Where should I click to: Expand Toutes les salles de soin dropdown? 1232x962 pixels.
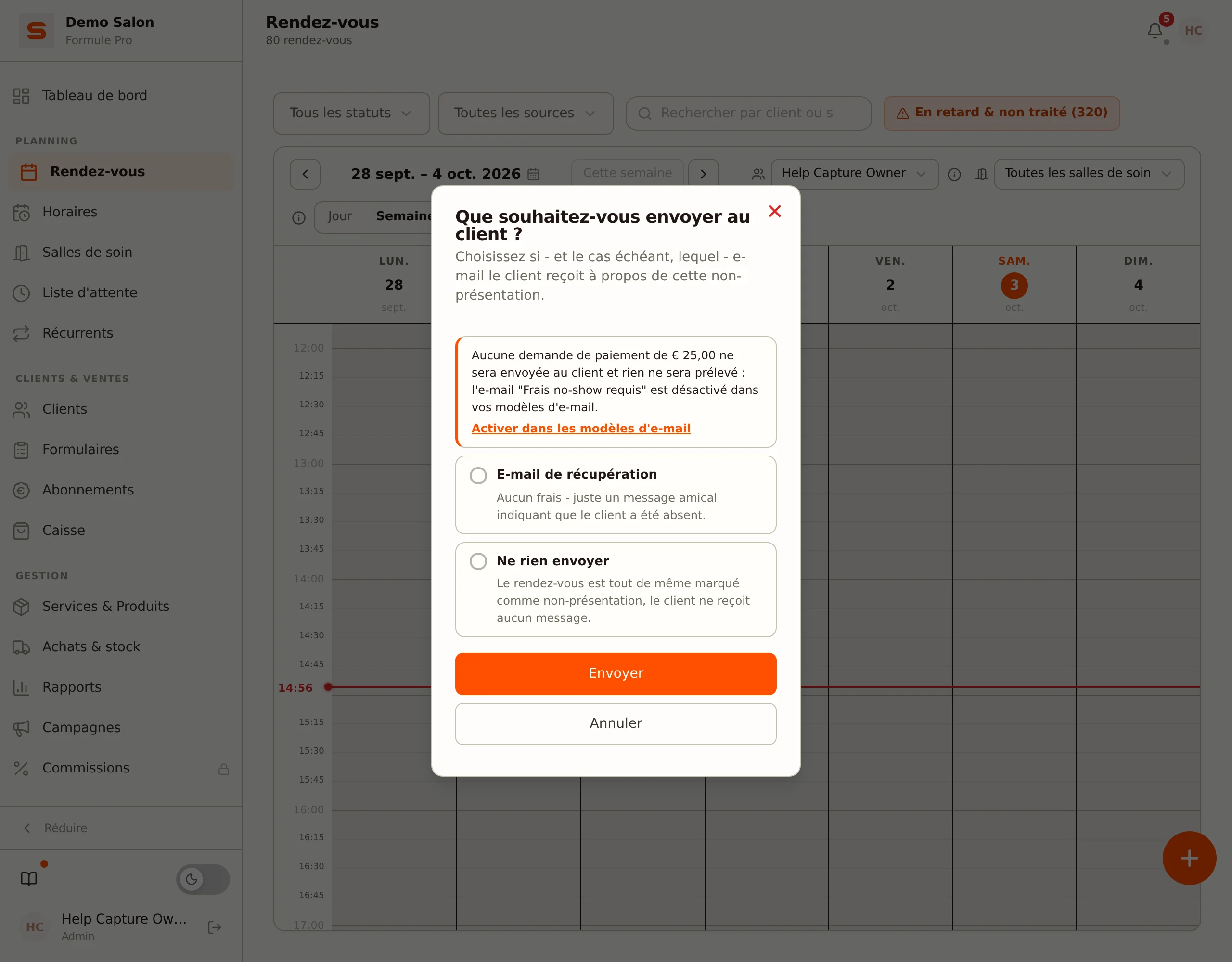pyautogui.click(x=1089, y=174)
